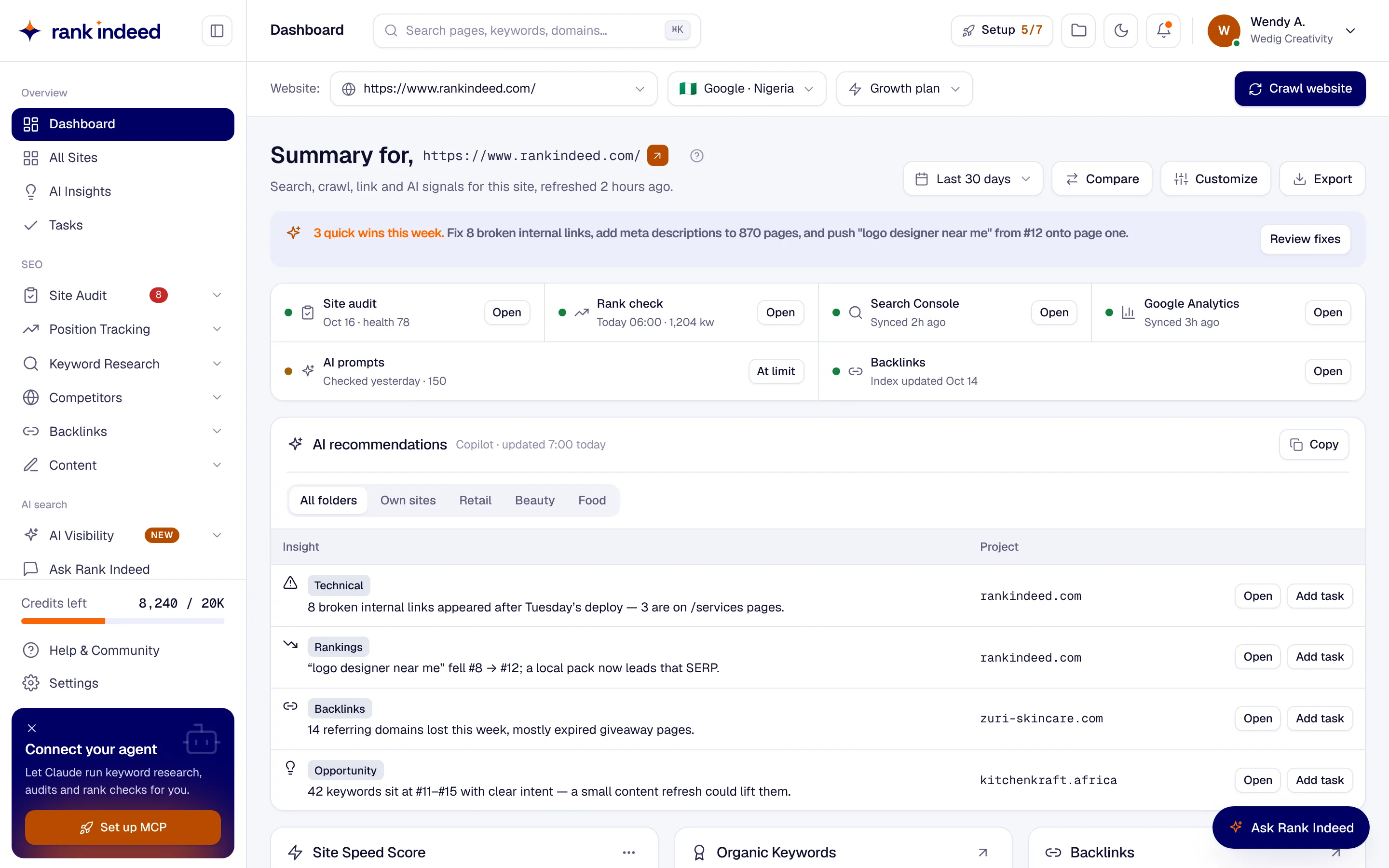Click the Export button
The width and height of the screenshot is (1389, 868).
(1322, 178)
